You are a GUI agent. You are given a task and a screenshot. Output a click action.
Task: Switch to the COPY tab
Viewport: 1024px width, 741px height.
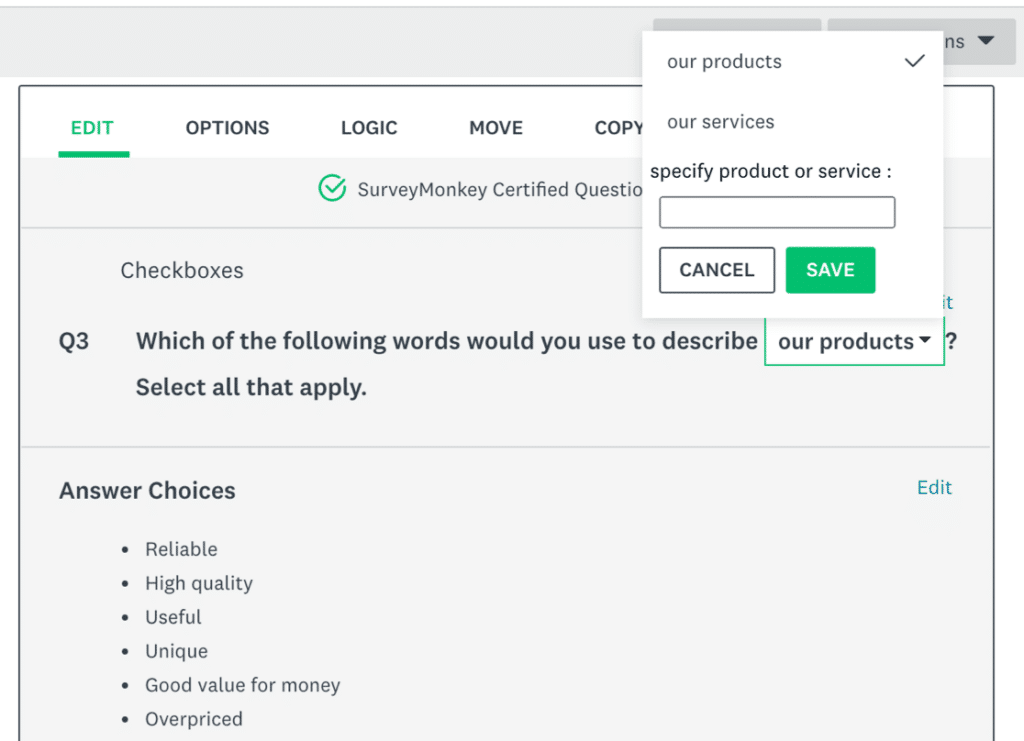tap(619, 127)
